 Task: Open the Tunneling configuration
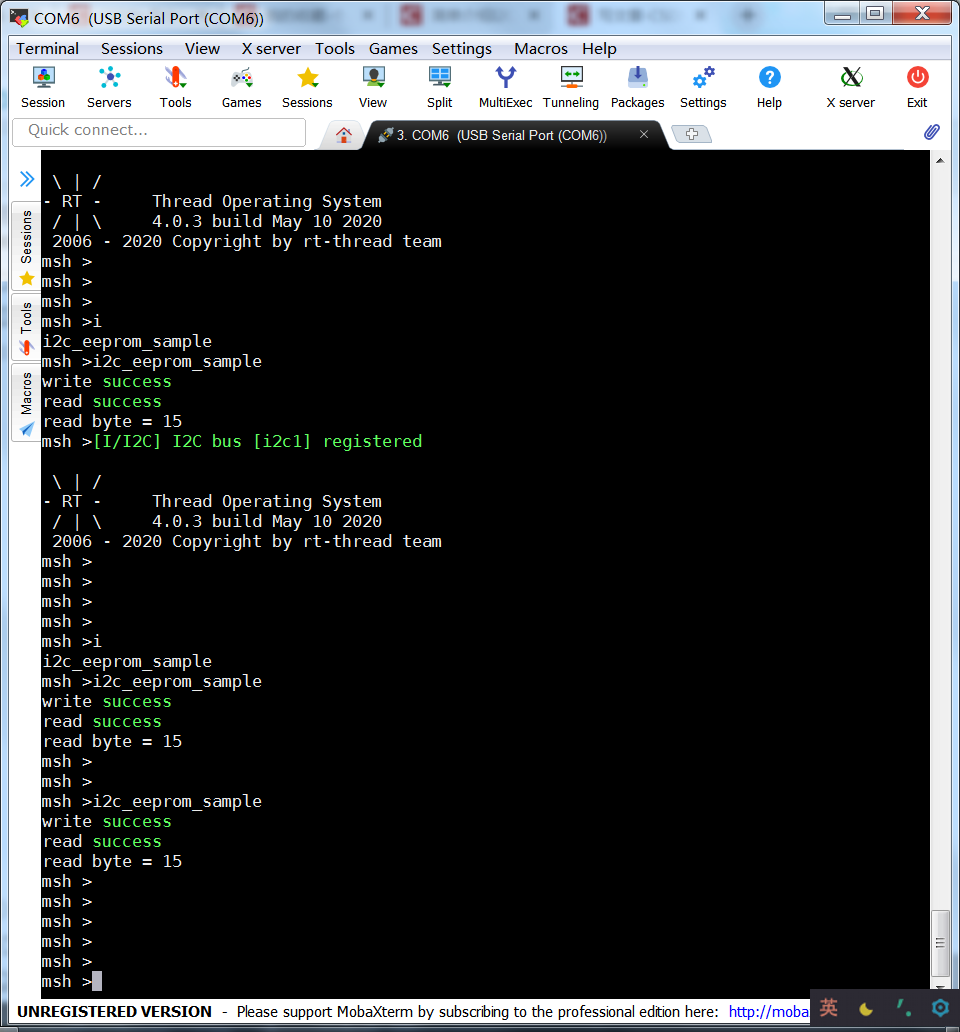570,86
